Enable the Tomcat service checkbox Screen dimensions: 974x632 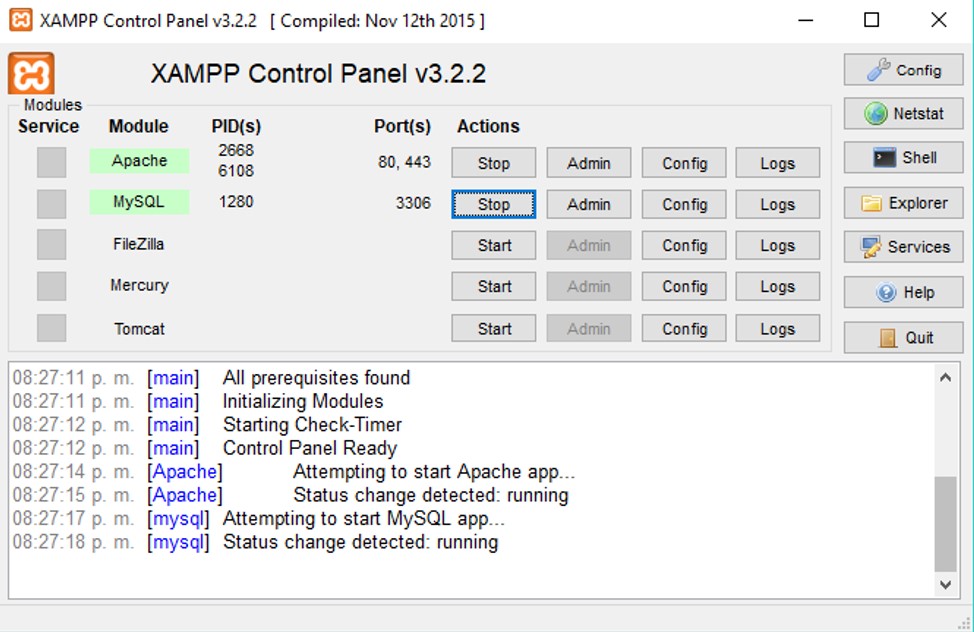[50, 328]
